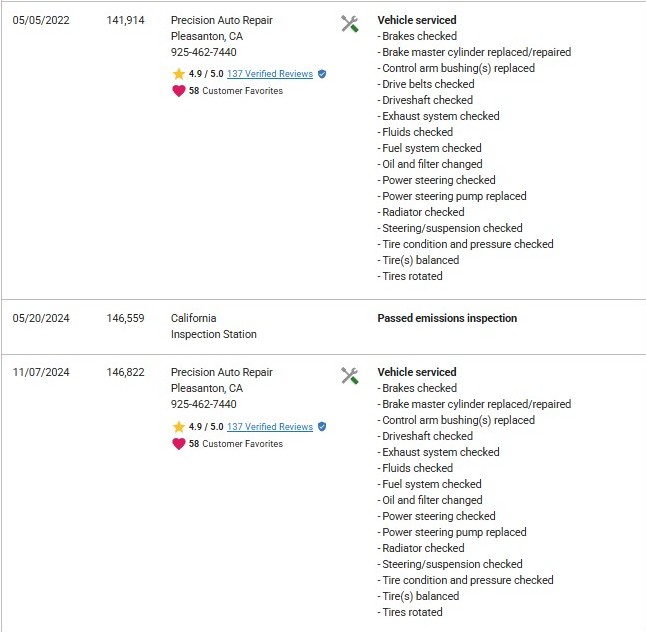Viewport: 646px width, 632px height.
Task: Click the Passed emissions inspection text
Action: coord(447,318)
